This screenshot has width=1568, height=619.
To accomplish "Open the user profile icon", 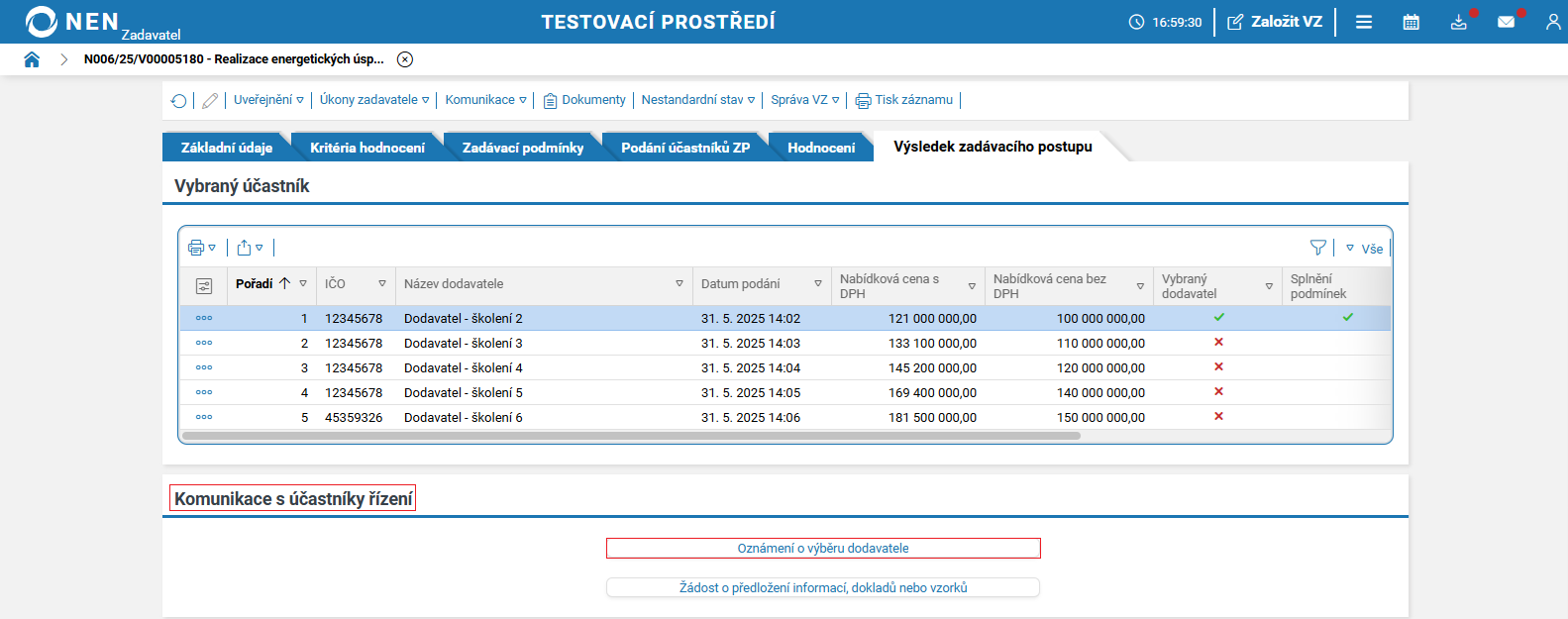I will tap(1552, 22).
